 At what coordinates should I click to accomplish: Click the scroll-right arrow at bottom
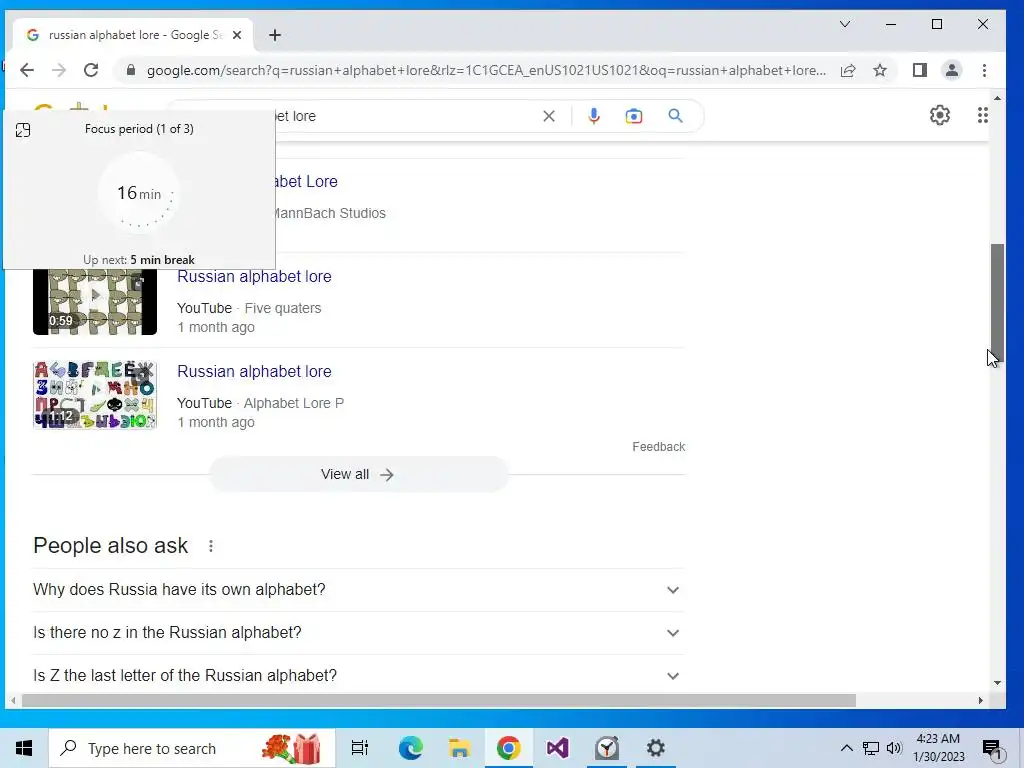coord(981,701)
